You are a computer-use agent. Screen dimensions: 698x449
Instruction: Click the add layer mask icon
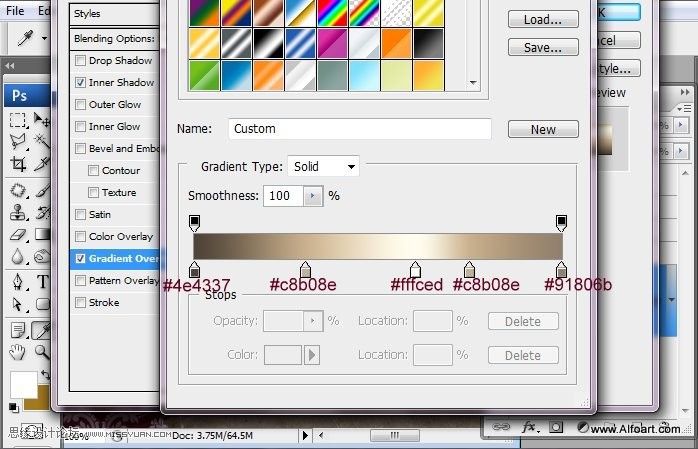coord(556,427)
